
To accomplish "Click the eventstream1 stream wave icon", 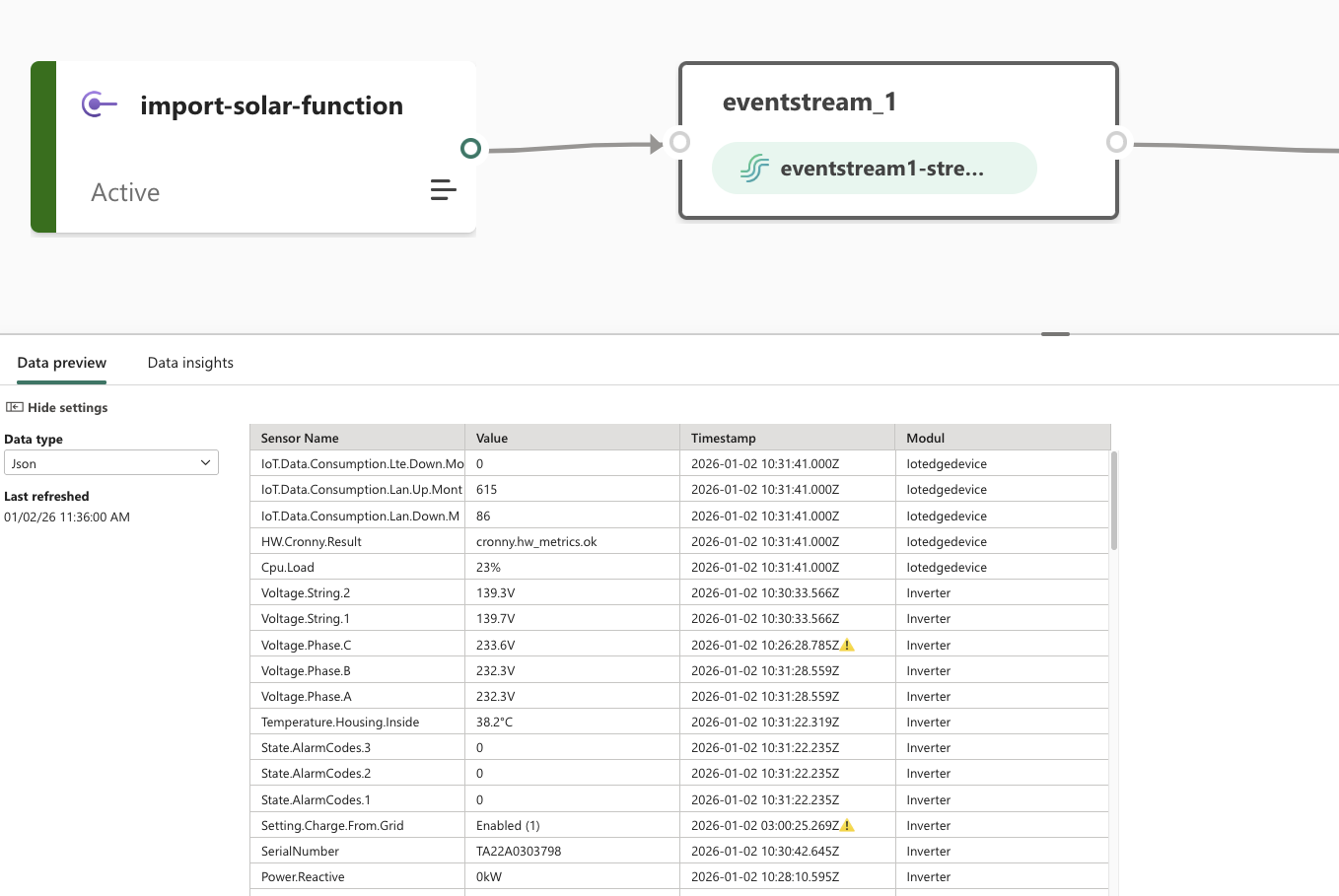I will point(754,169).
